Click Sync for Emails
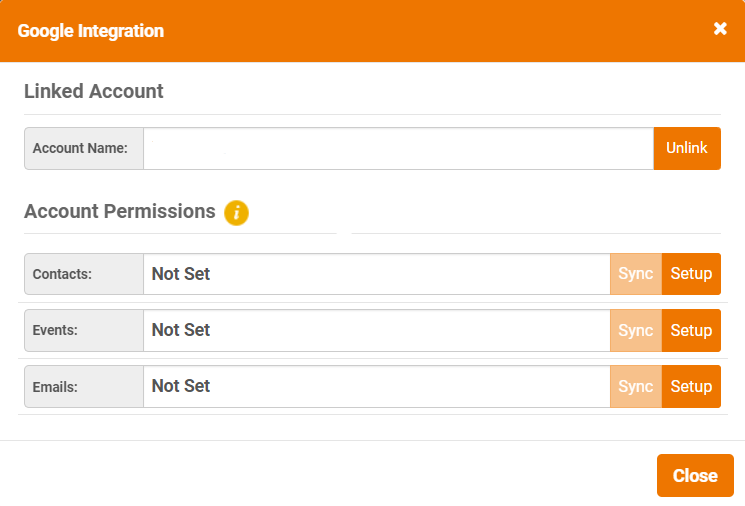Screen dimensions: 745x506 click(636, 386)
